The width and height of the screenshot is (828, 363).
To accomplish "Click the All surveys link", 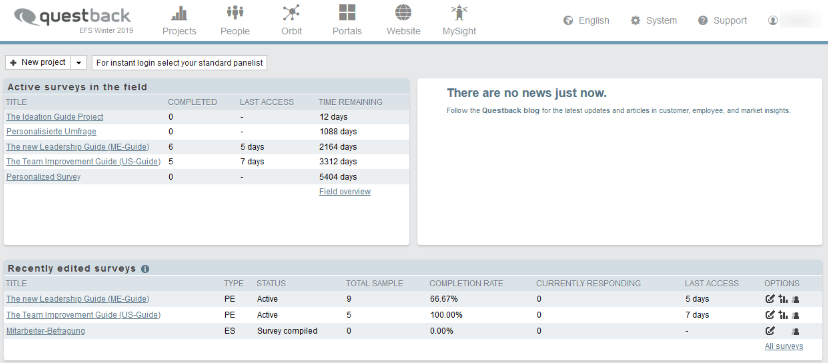I will click(x=784, y=347).
